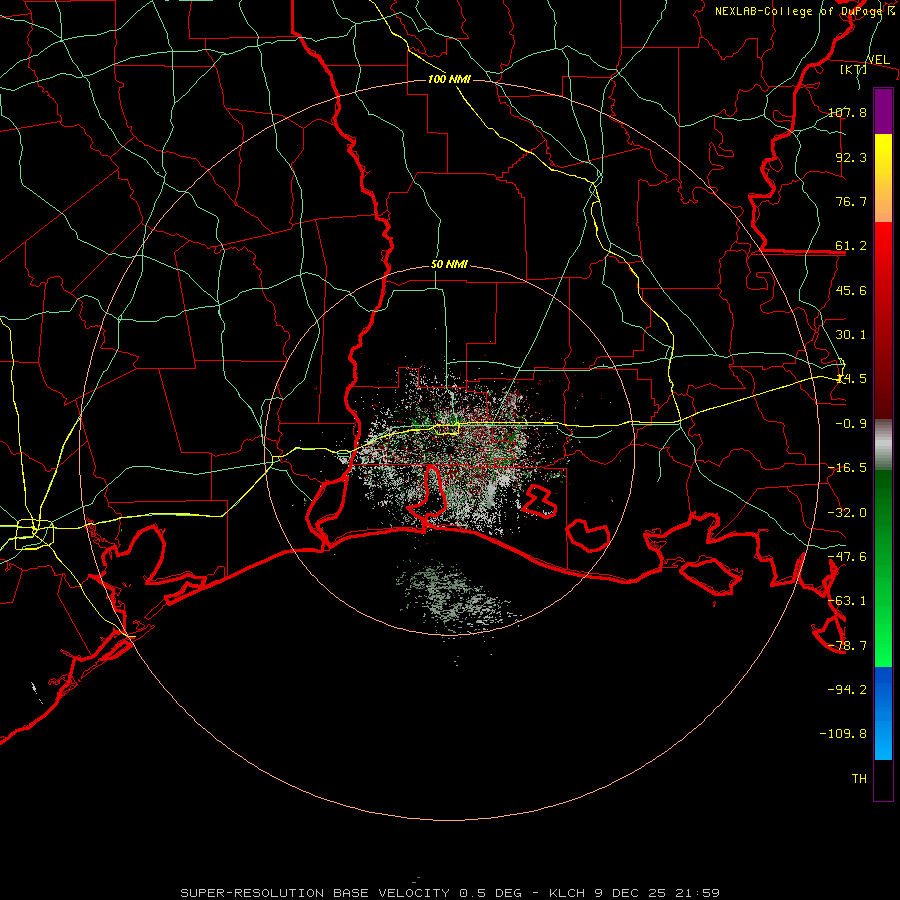Click the -94.2 scale value
900x900 pixels.
click(847, 689)
